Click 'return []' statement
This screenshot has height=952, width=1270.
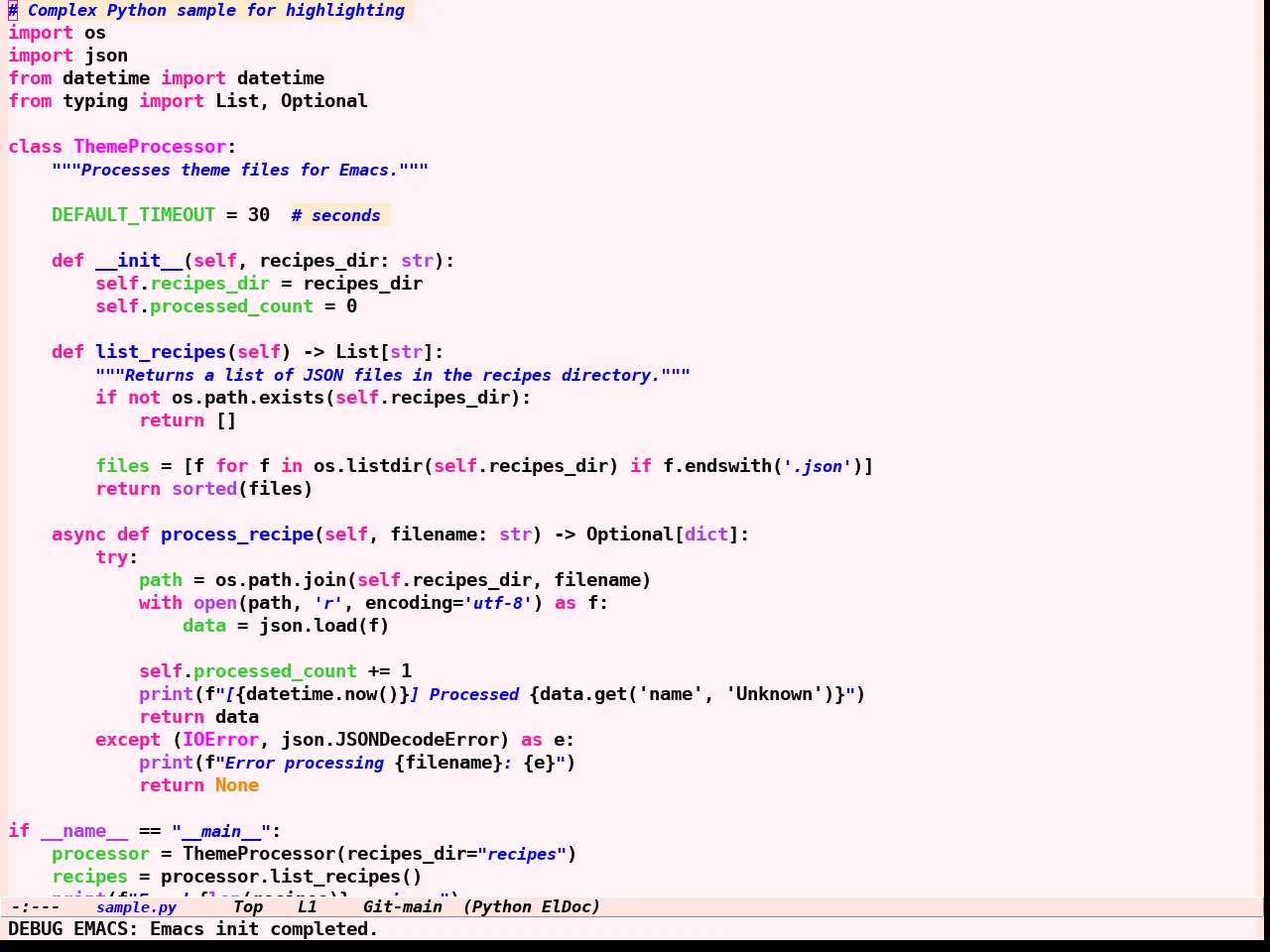188,420
